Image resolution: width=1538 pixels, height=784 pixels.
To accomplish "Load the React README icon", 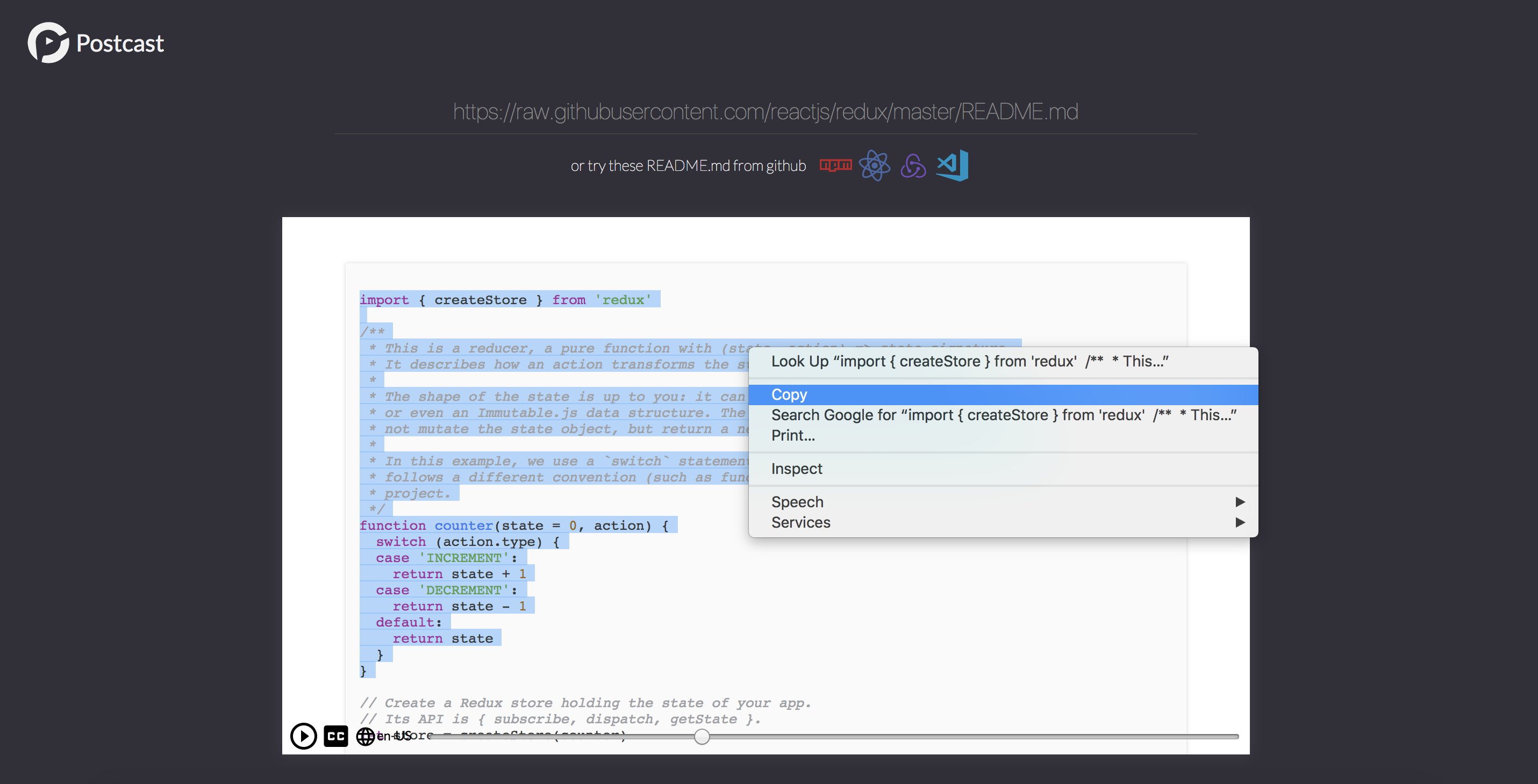I will point(874,166).
